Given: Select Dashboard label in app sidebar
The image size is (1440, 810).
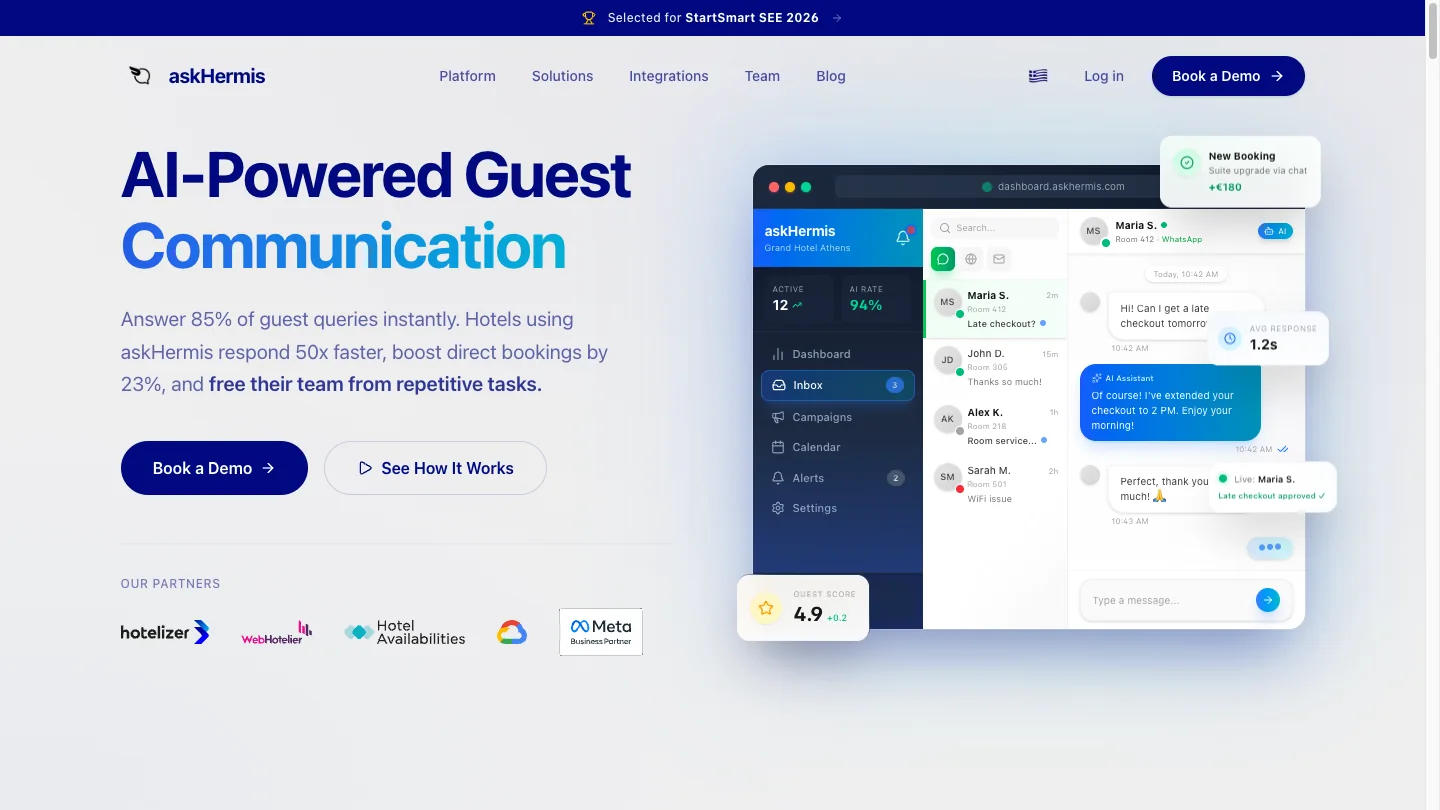Looking at the screenshot, I should coord(821,354).
